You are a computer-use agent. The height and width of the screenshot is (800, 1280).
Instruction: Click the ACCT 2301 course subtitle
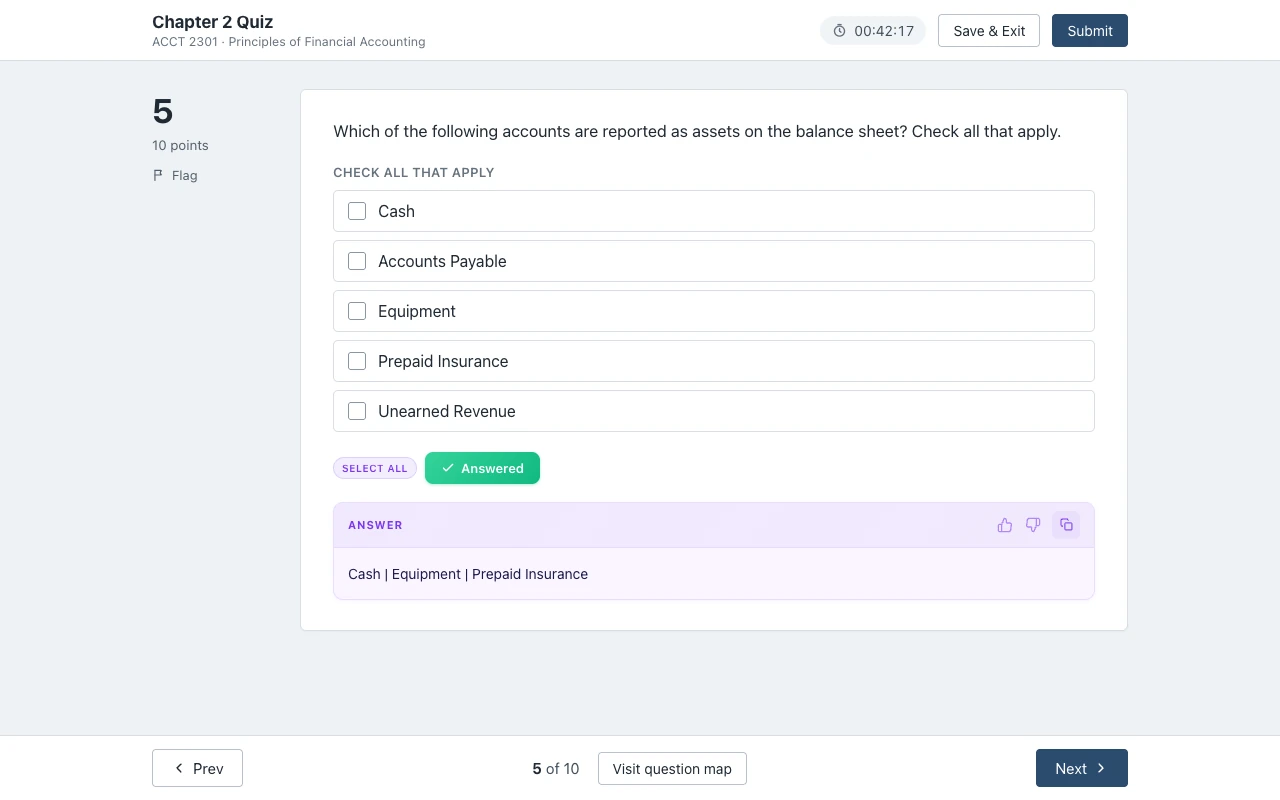pos(289,42)
